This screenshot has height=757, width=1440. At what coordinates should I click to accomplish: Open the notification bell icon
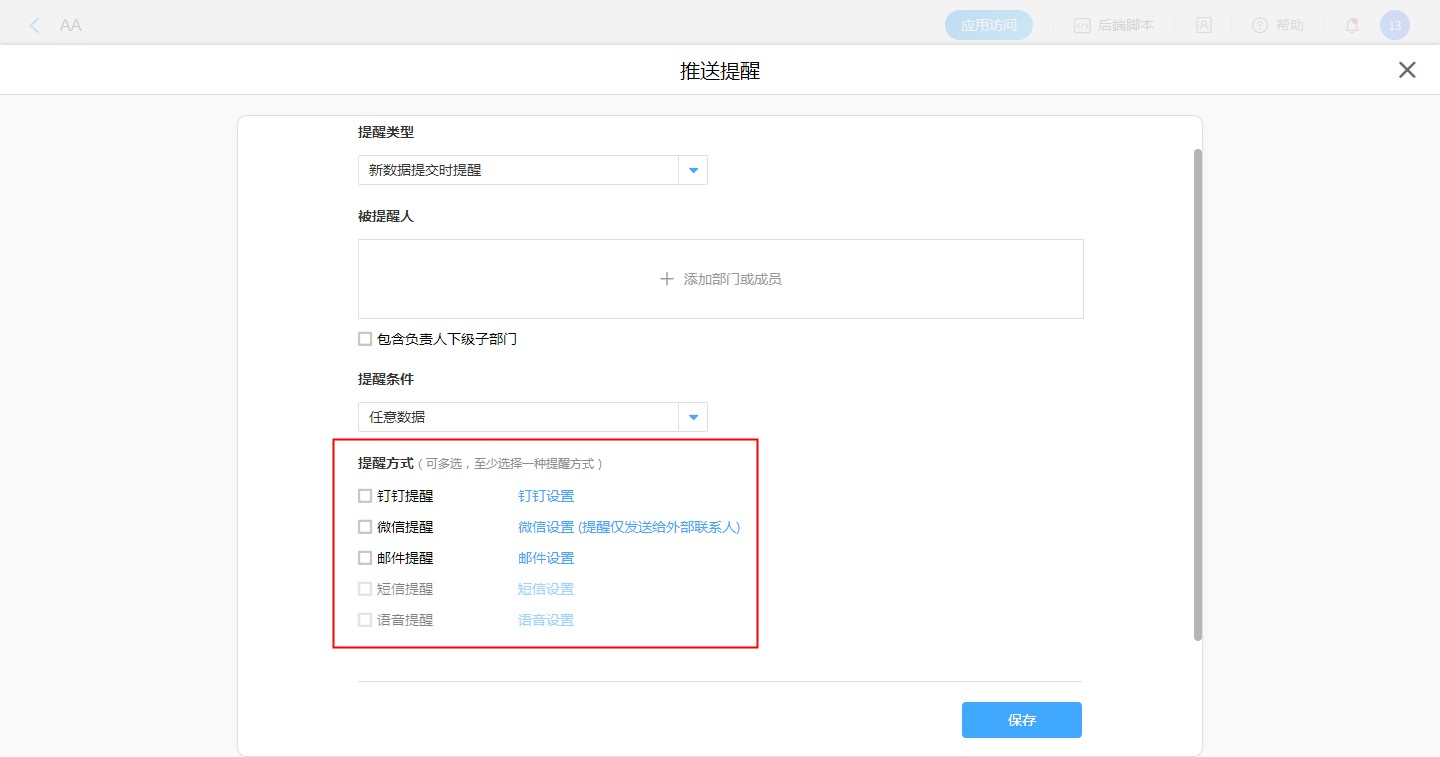tap(1352, 25)
